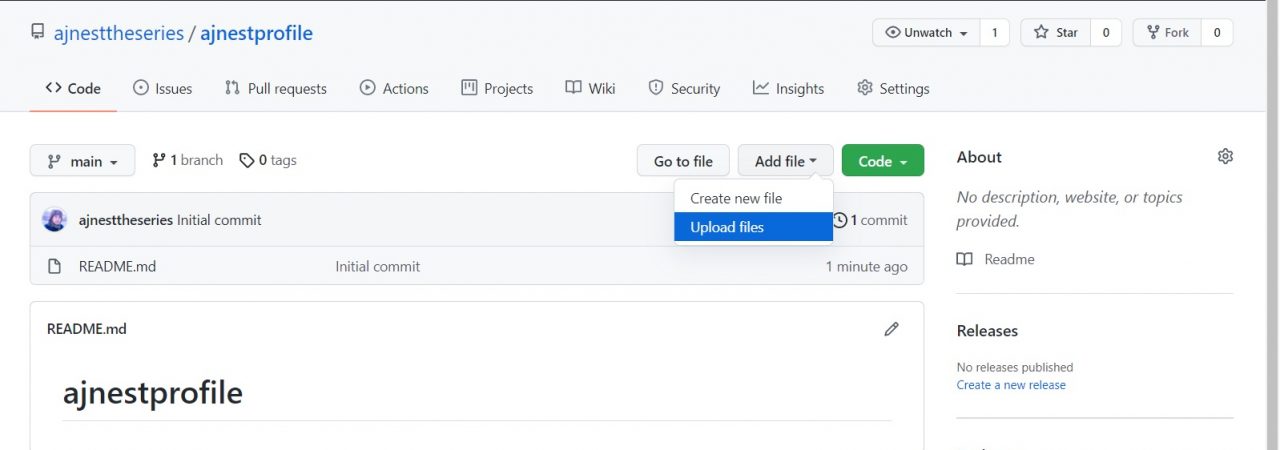Click the gear icon beside About

click(1225, 156)
